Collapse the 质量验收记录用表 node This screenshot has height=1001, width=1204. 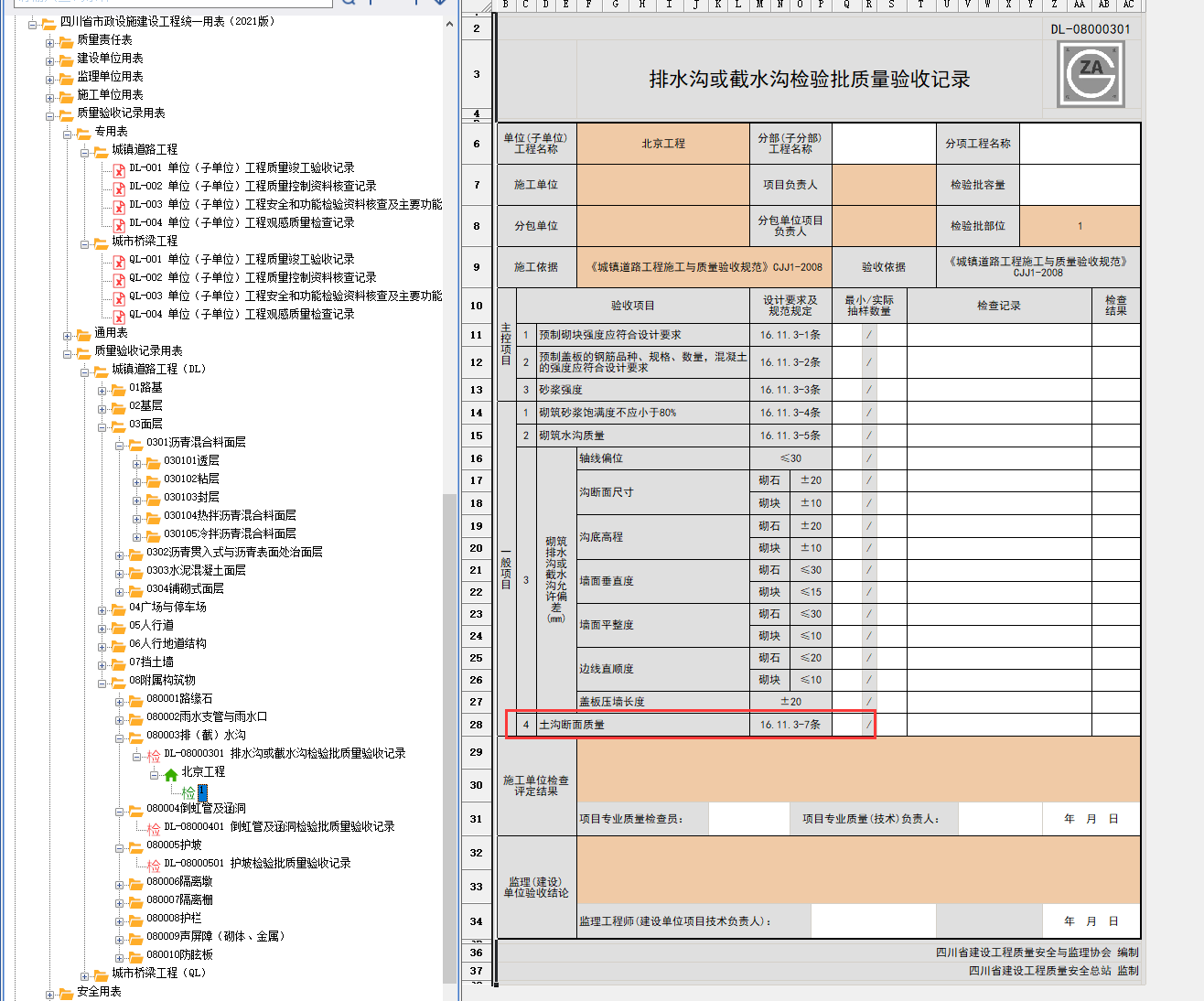coord(50,115)
